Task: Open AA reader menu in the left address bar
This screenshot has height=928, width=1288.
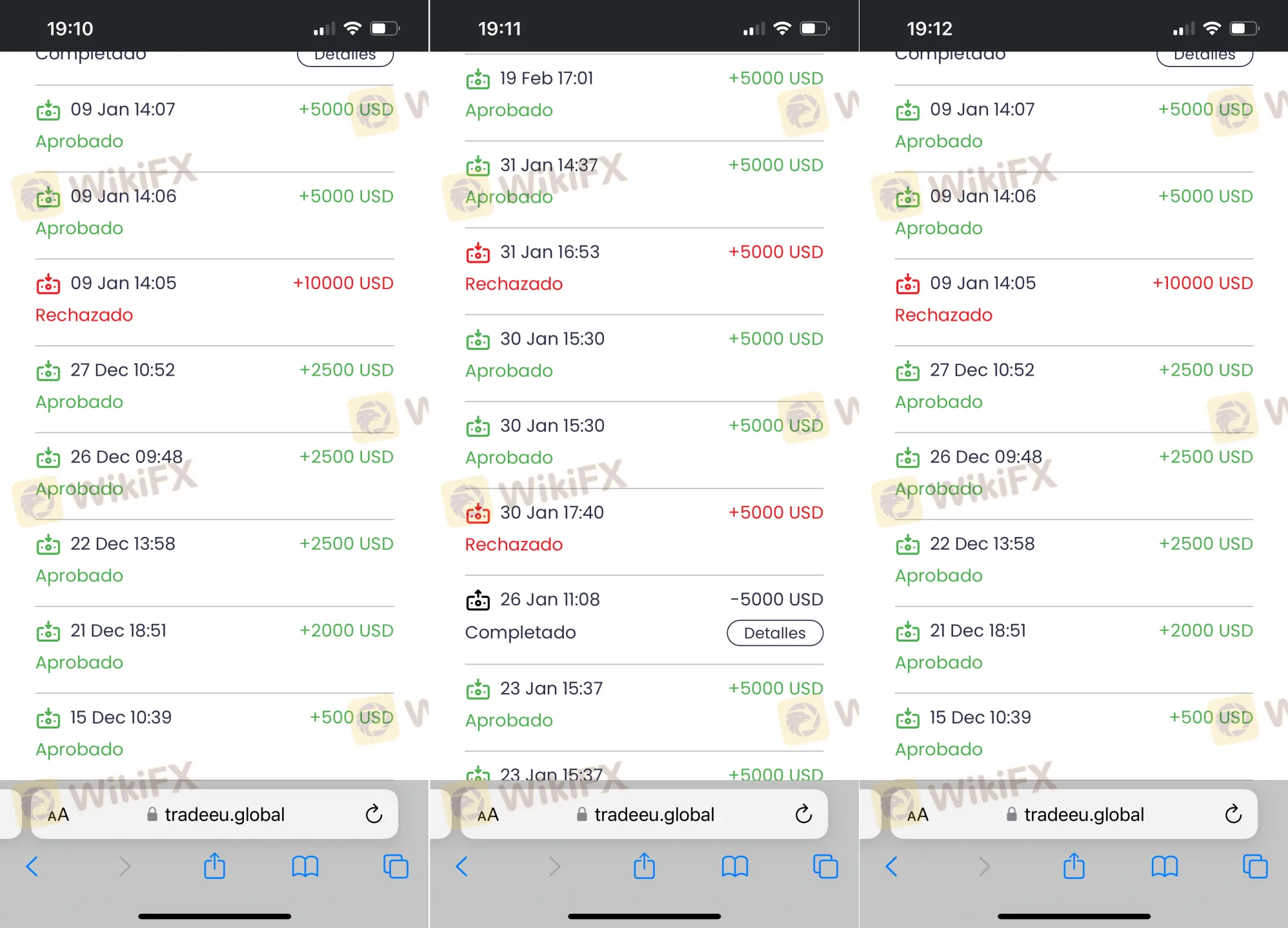Action: coord(58,815)
